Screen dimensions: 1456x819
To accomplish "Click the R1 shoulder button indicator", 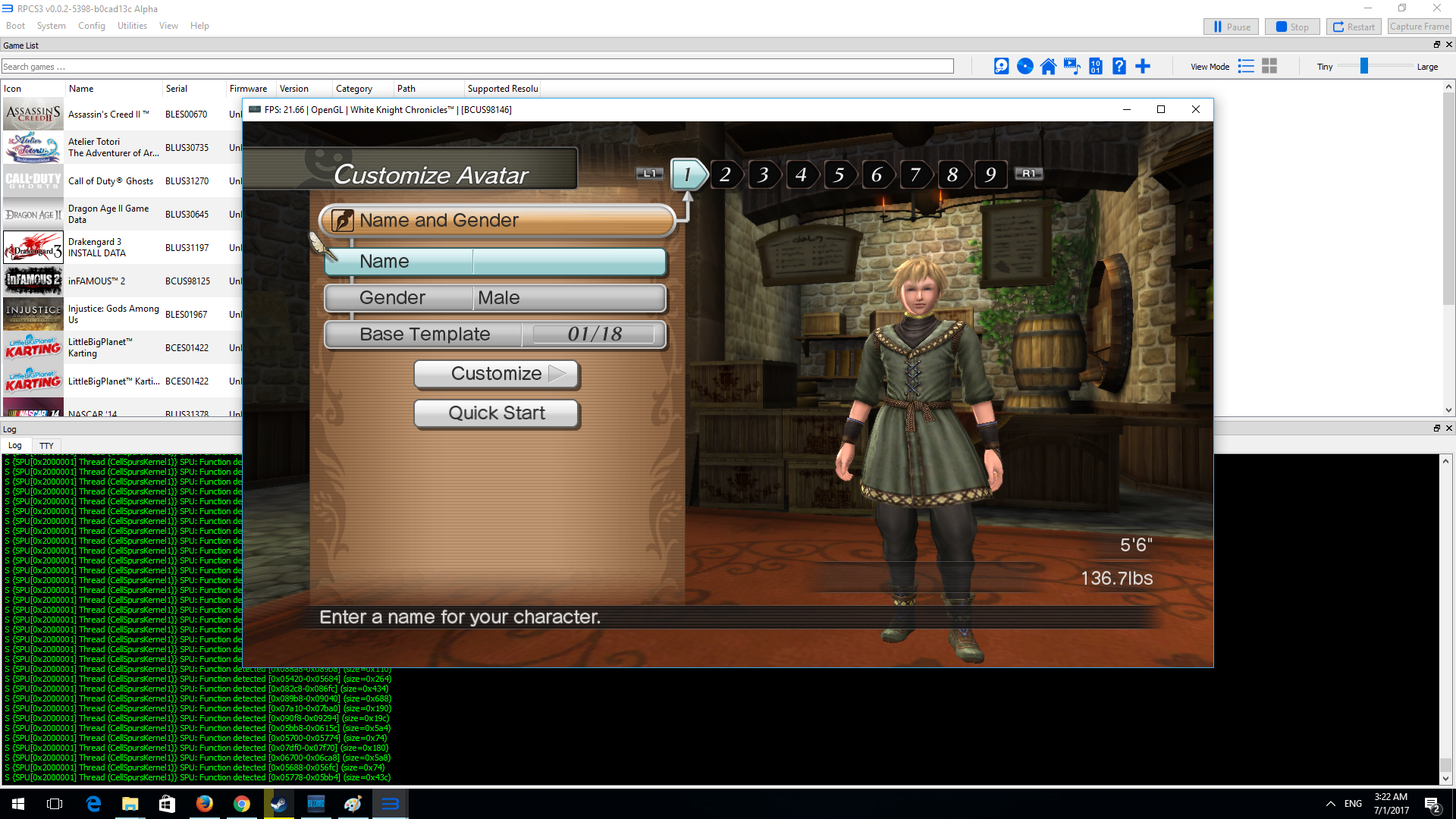I will 1028,174.
